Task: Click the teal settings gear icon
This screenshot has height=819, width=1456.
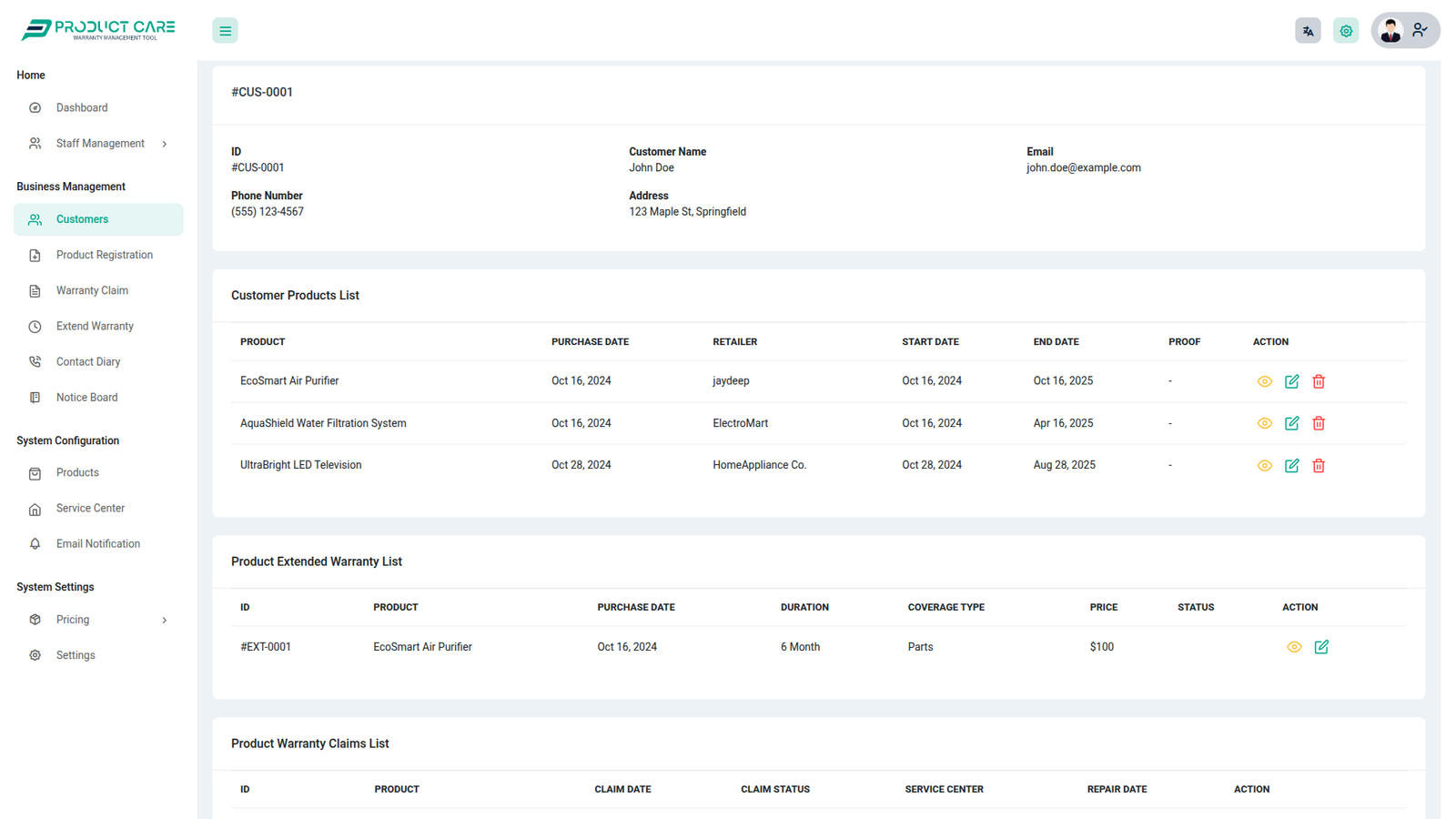Action: pyautogui.click(x=1346, y=31)
